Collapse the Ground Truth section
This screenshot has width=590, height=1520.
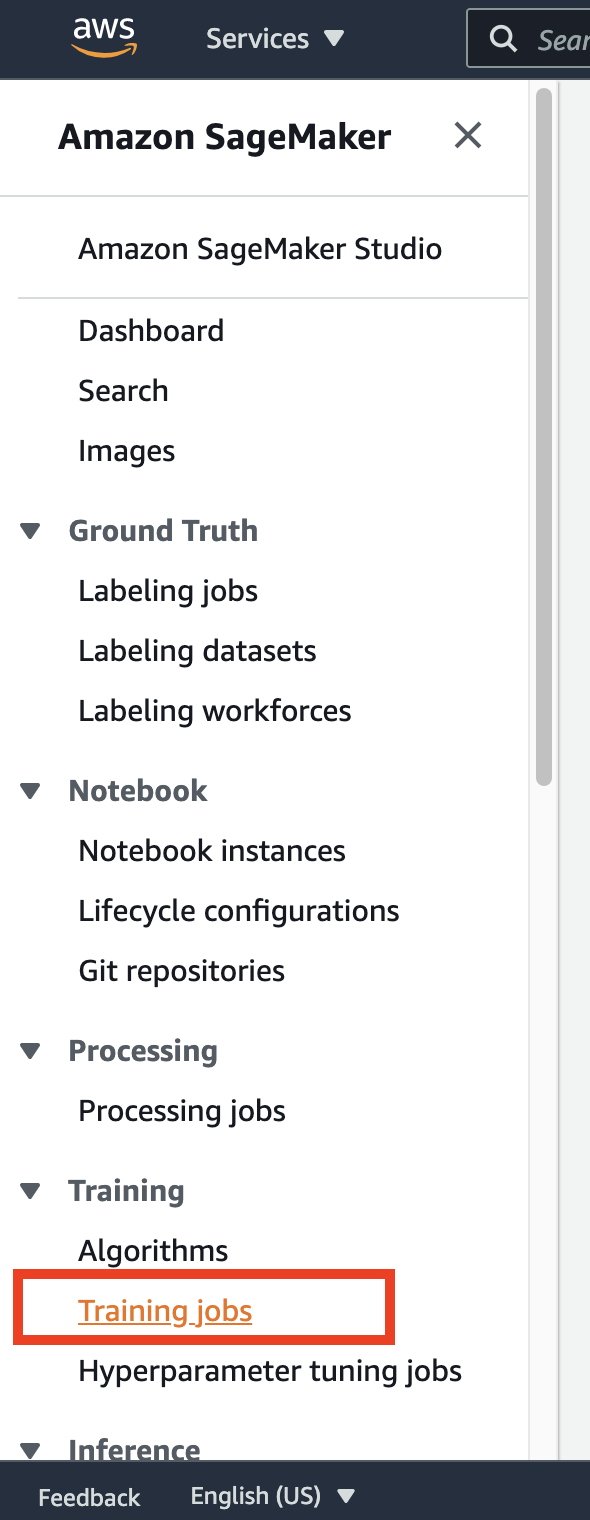click(x=31, y=531)
